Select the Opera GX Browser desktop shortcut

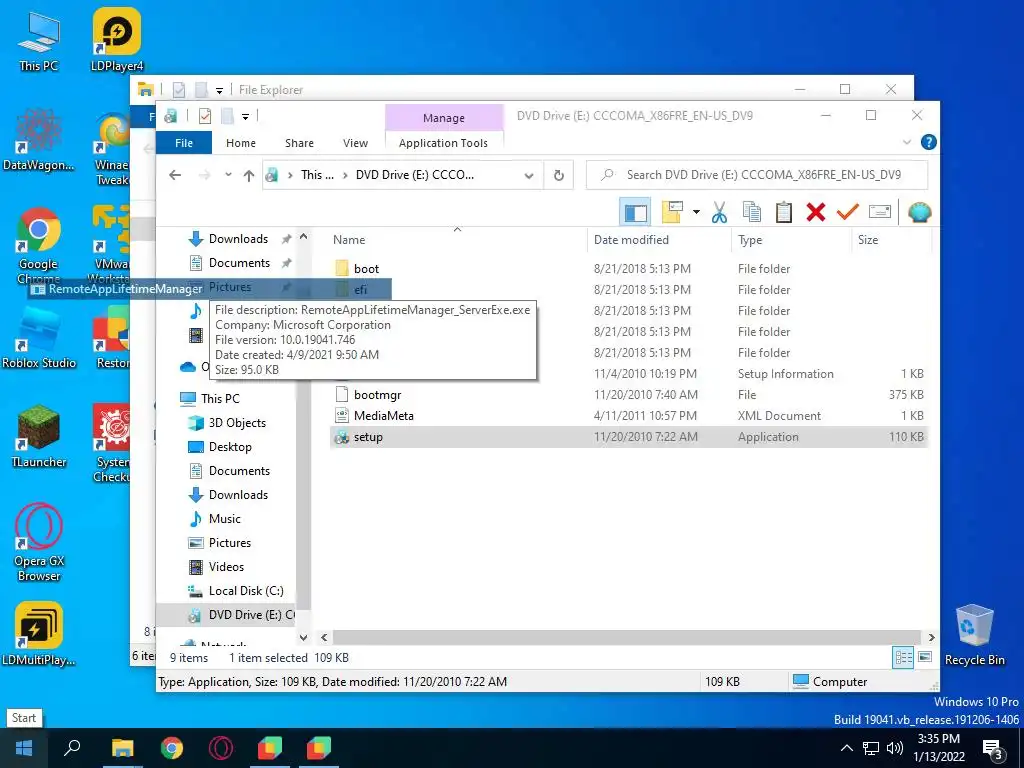[39, 542]
